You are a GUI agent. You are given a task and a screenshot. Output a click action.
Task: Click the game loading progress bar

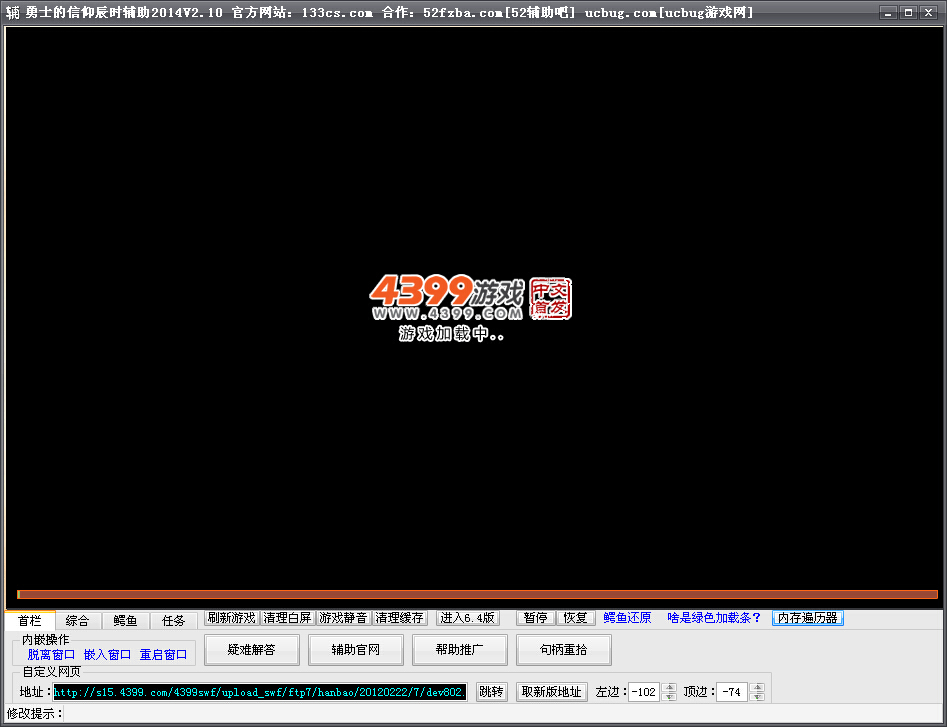477,595
